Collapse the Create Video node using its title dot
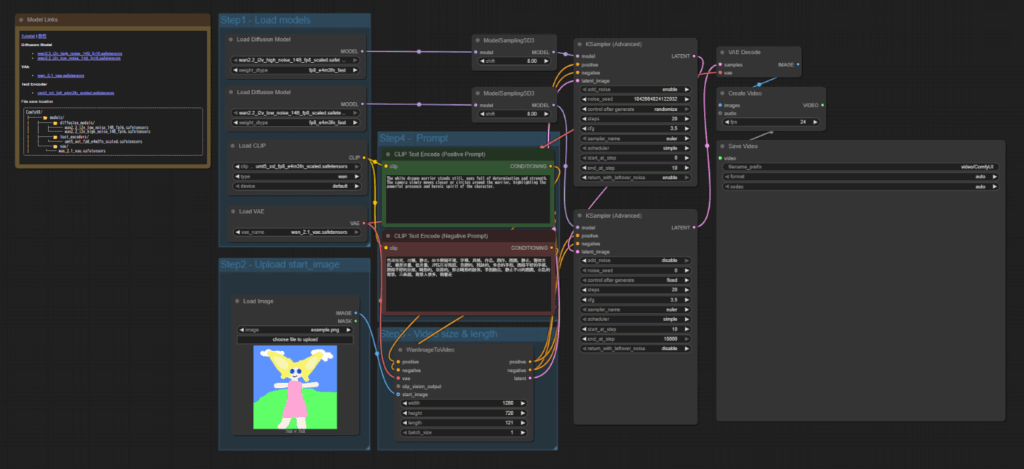This screenshot has height=469, width=1024. (722, 93)
